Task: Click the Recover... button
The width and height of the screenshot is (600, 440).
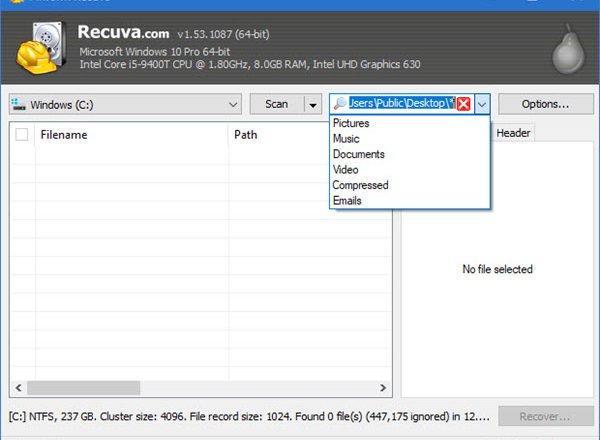Action: tap(546, 416)
